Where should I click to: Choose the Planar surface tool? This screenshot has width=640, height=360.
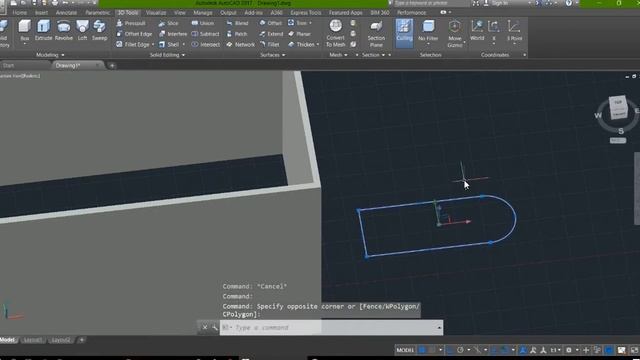pos(300,34)
